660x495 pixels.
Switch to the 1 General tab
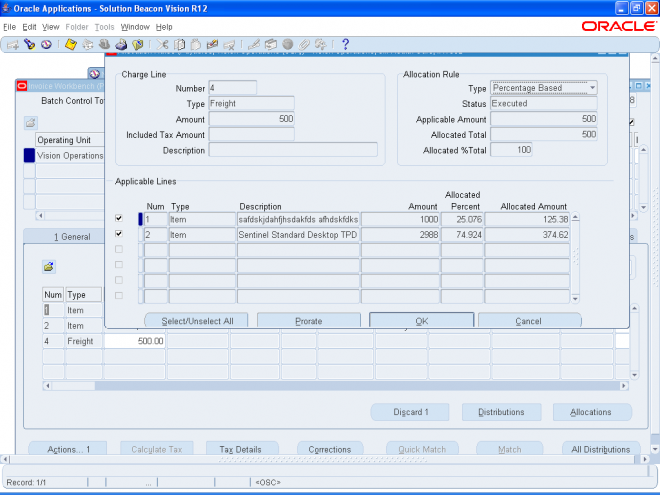point(72,237)
